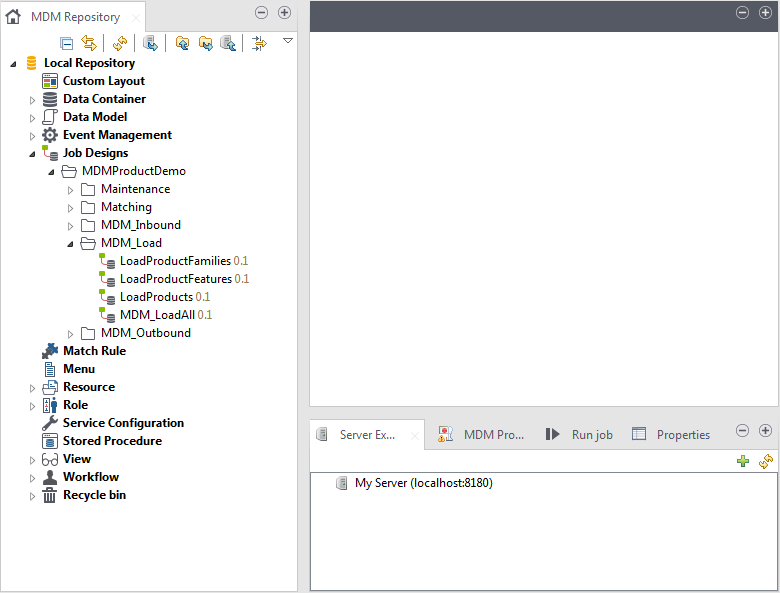Expand the Workflow node
780x593 pixels.
tap(32, 478)
